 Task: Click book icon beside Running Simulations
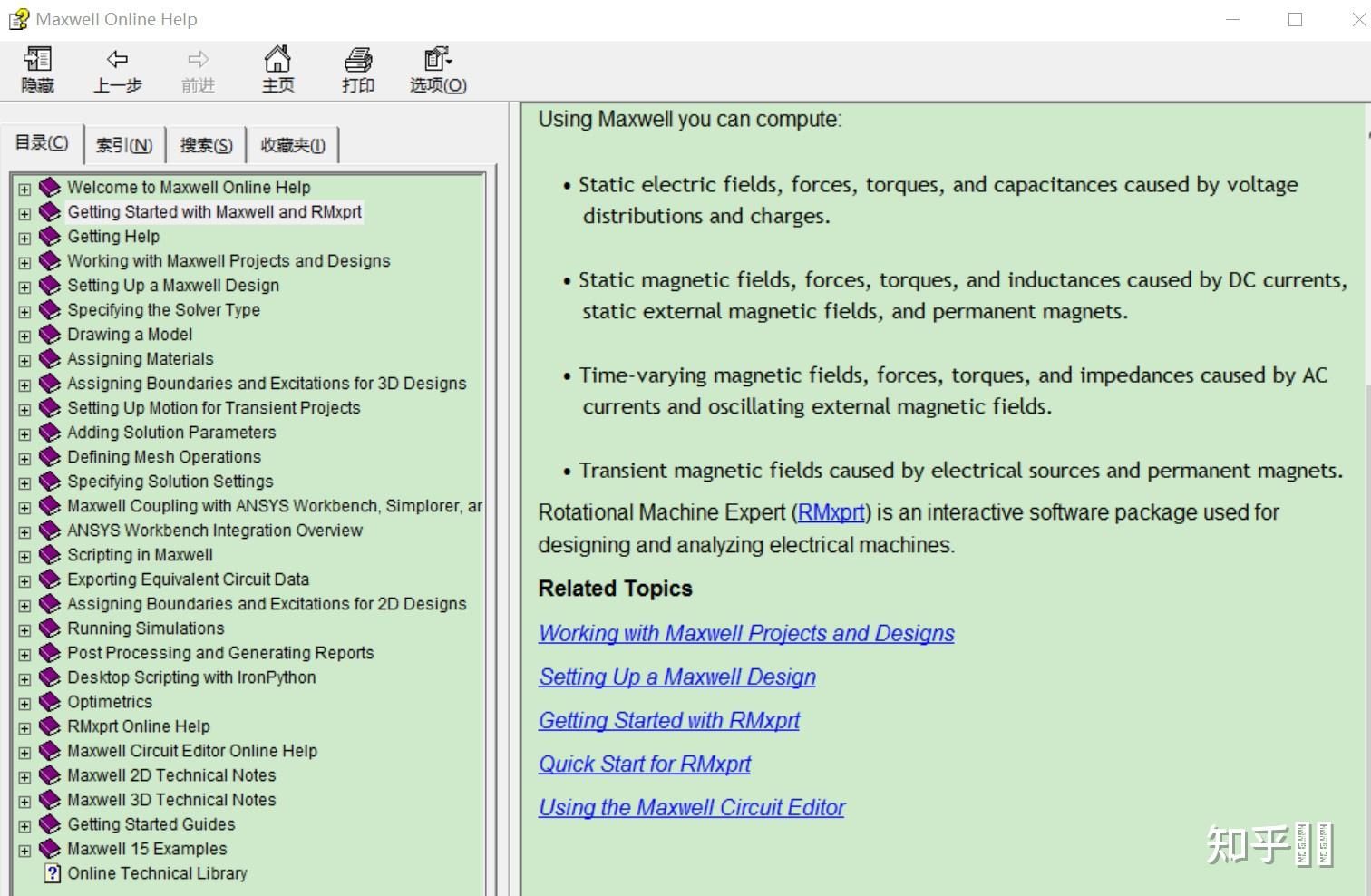click(x=50, y=628)
